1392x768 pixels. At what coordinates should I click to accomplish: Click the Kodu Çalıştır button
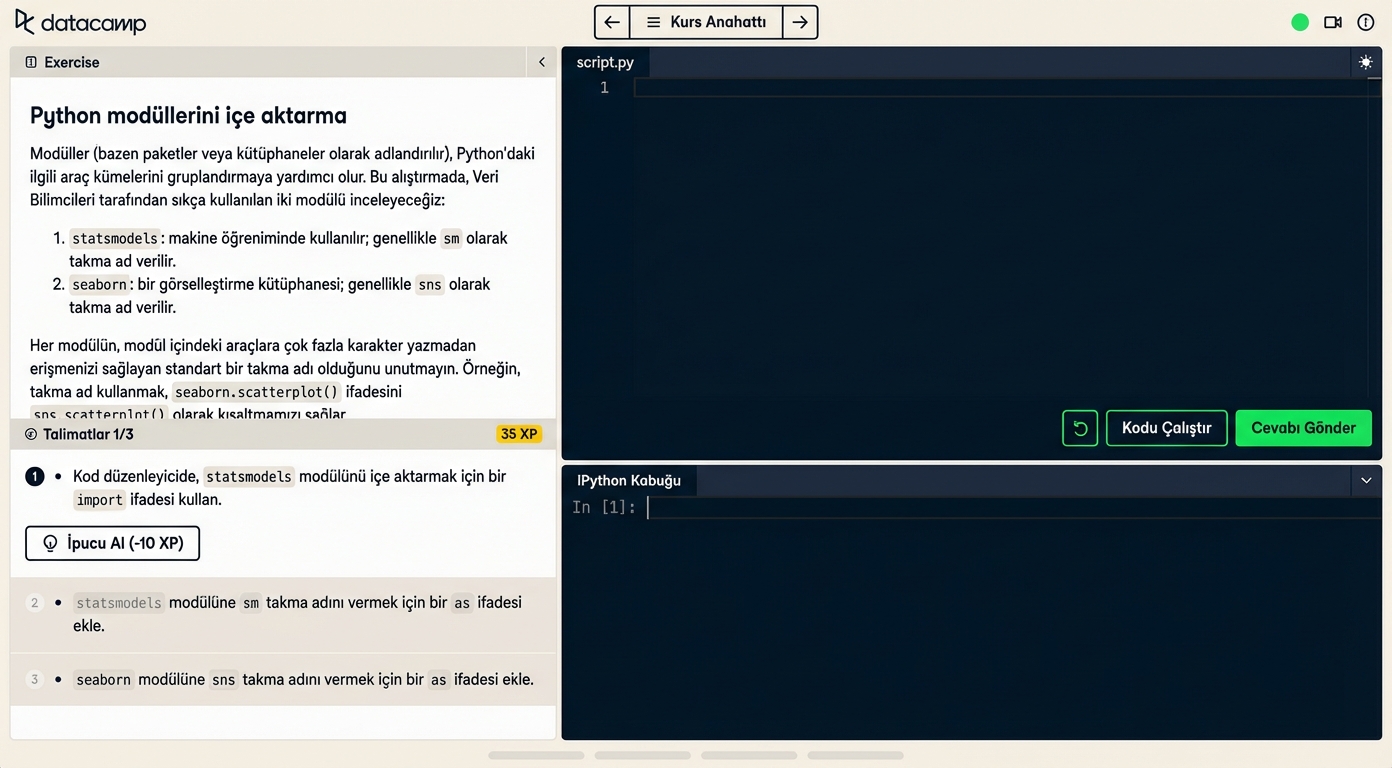click(1166, 428)
